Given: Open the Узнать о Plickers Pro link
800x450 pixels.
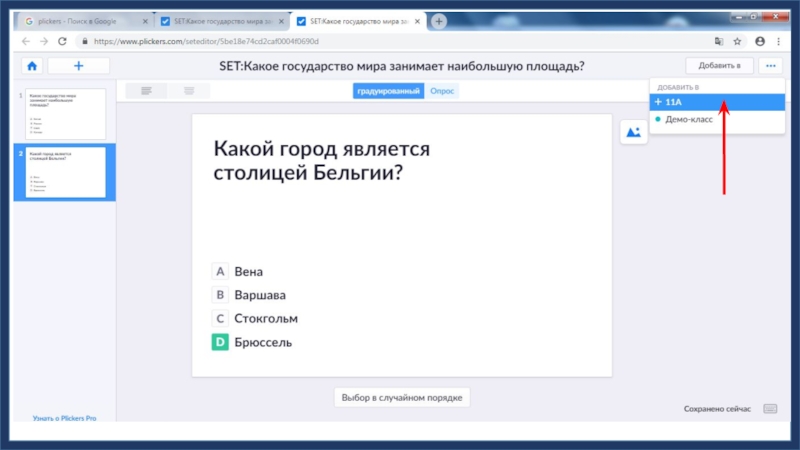Looking at the screenshot, I should [64, 418].
